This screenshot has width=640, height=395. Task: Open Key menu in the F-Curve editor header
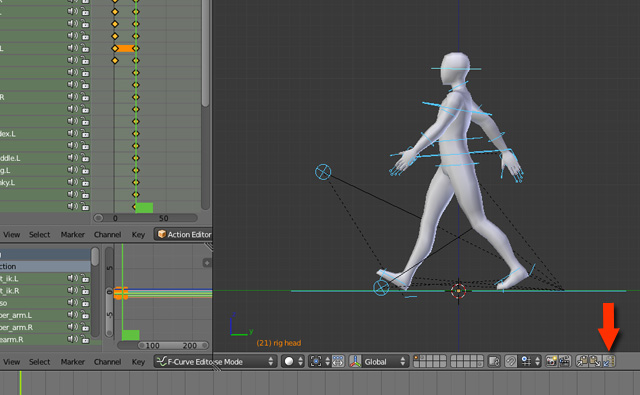click(x=138, y=362)
